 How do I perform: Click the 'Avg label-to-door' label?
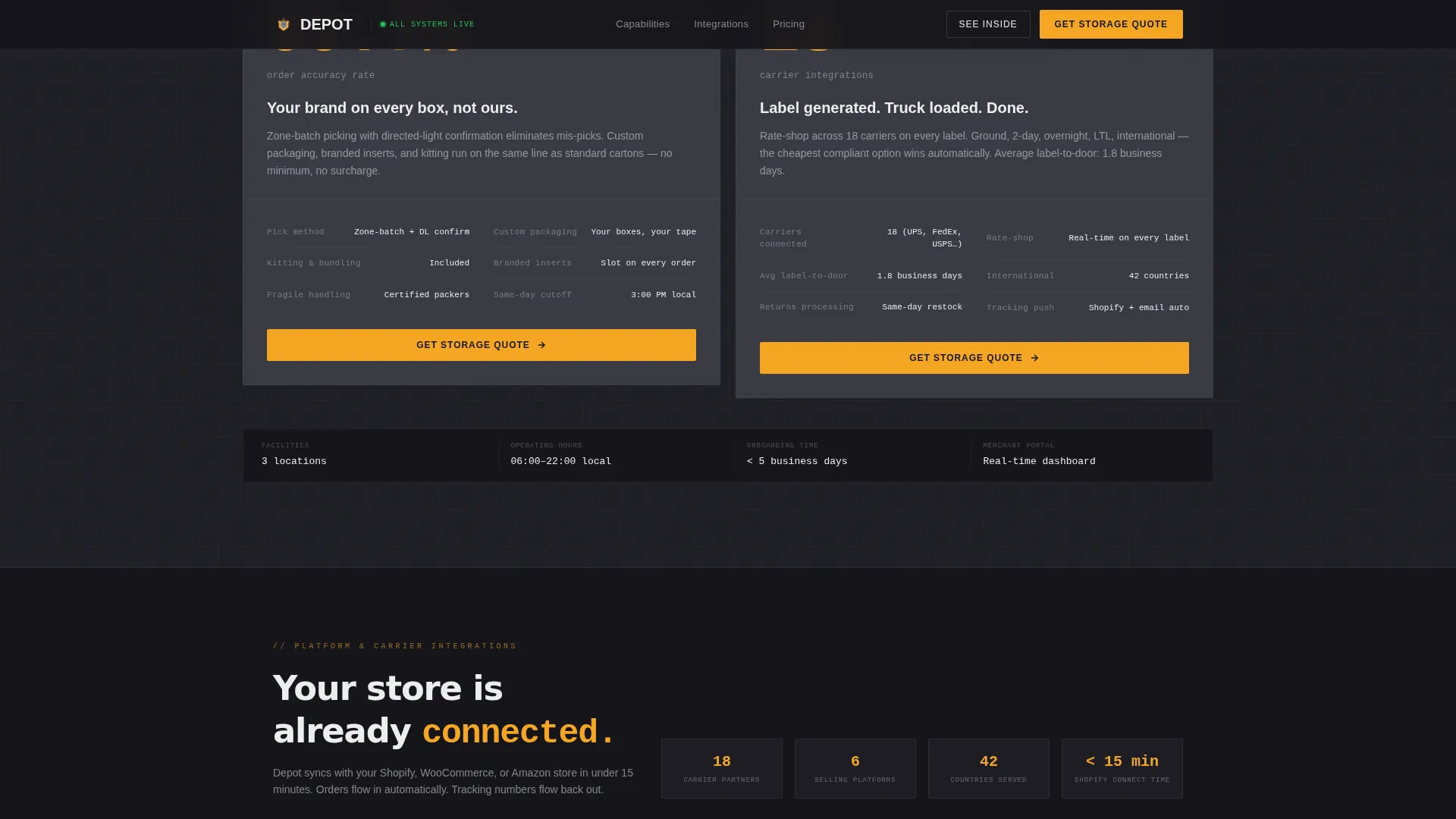804,276
